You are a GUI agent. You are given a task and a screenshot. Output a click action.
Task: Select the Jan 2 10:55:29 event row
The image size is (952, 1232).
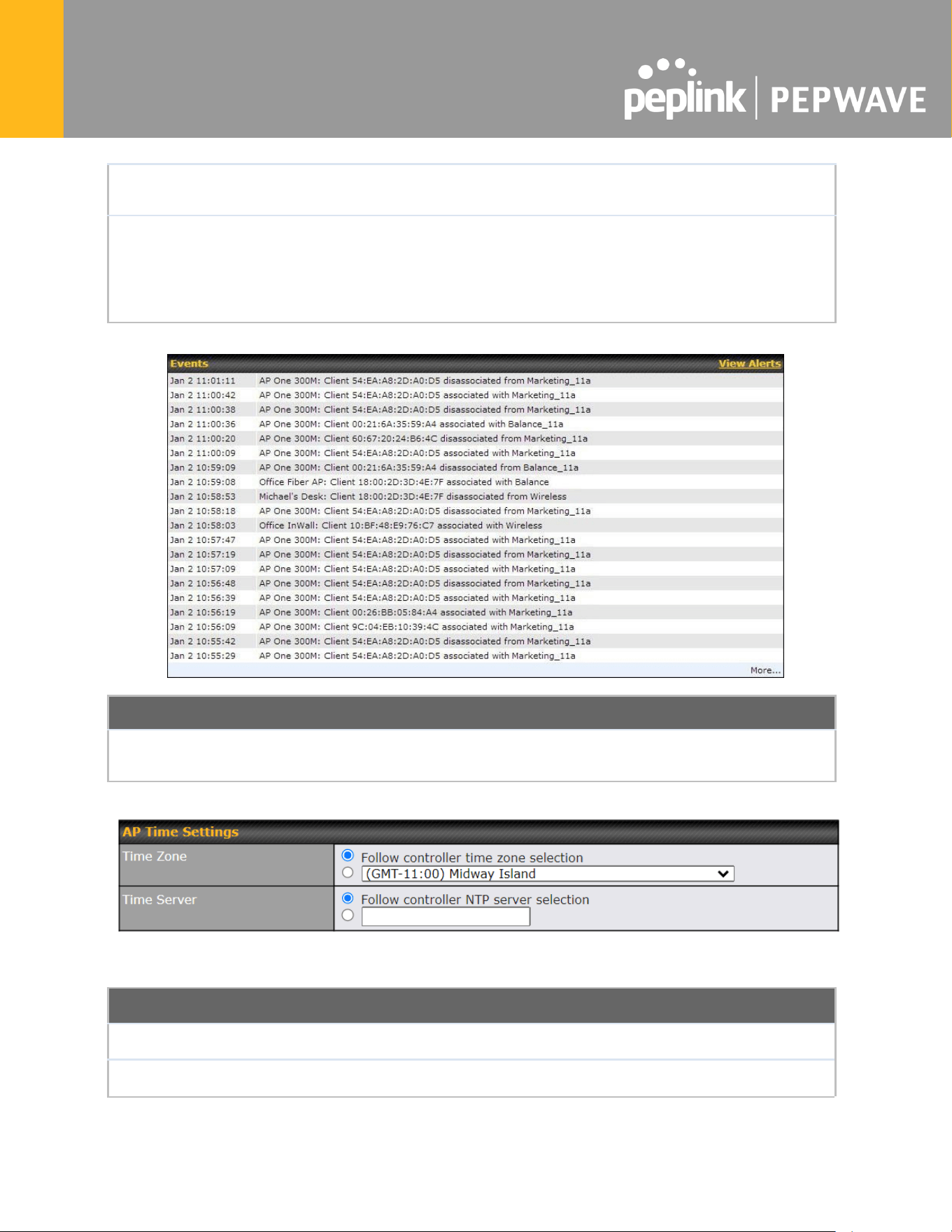(476, 656)
